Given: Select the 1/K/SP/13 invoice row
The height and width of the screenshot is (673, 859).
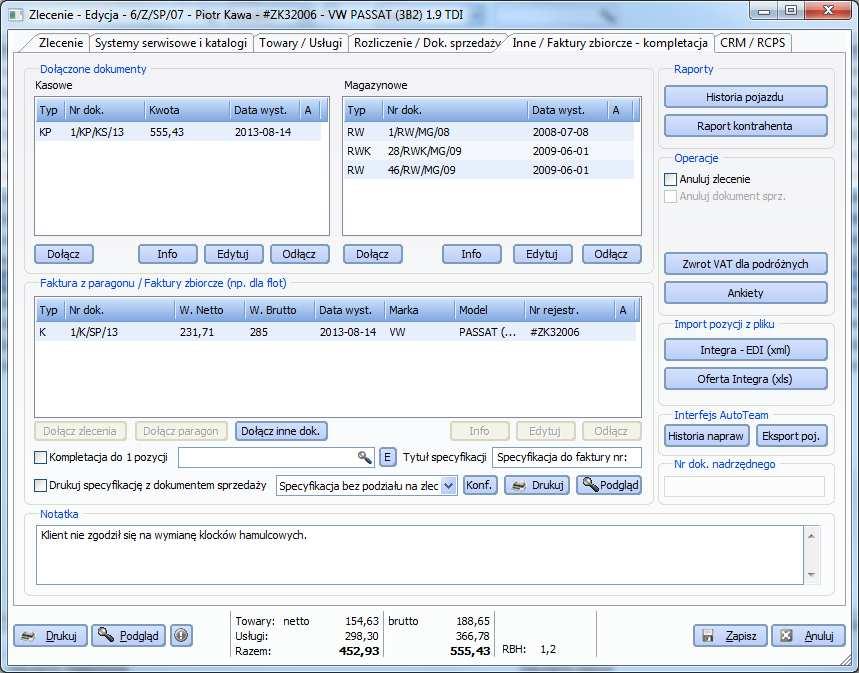Looking at the screenshot, I should coord(335,332).
